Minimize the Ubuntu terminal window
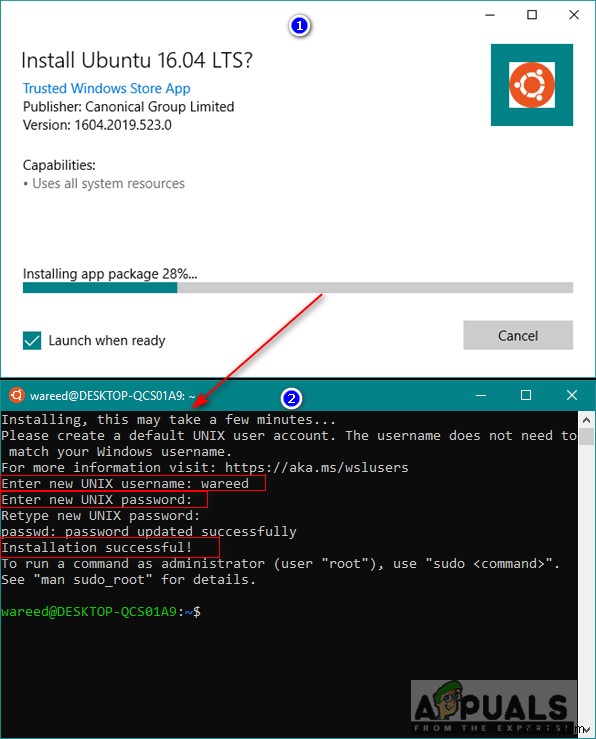 pos(481,395)
